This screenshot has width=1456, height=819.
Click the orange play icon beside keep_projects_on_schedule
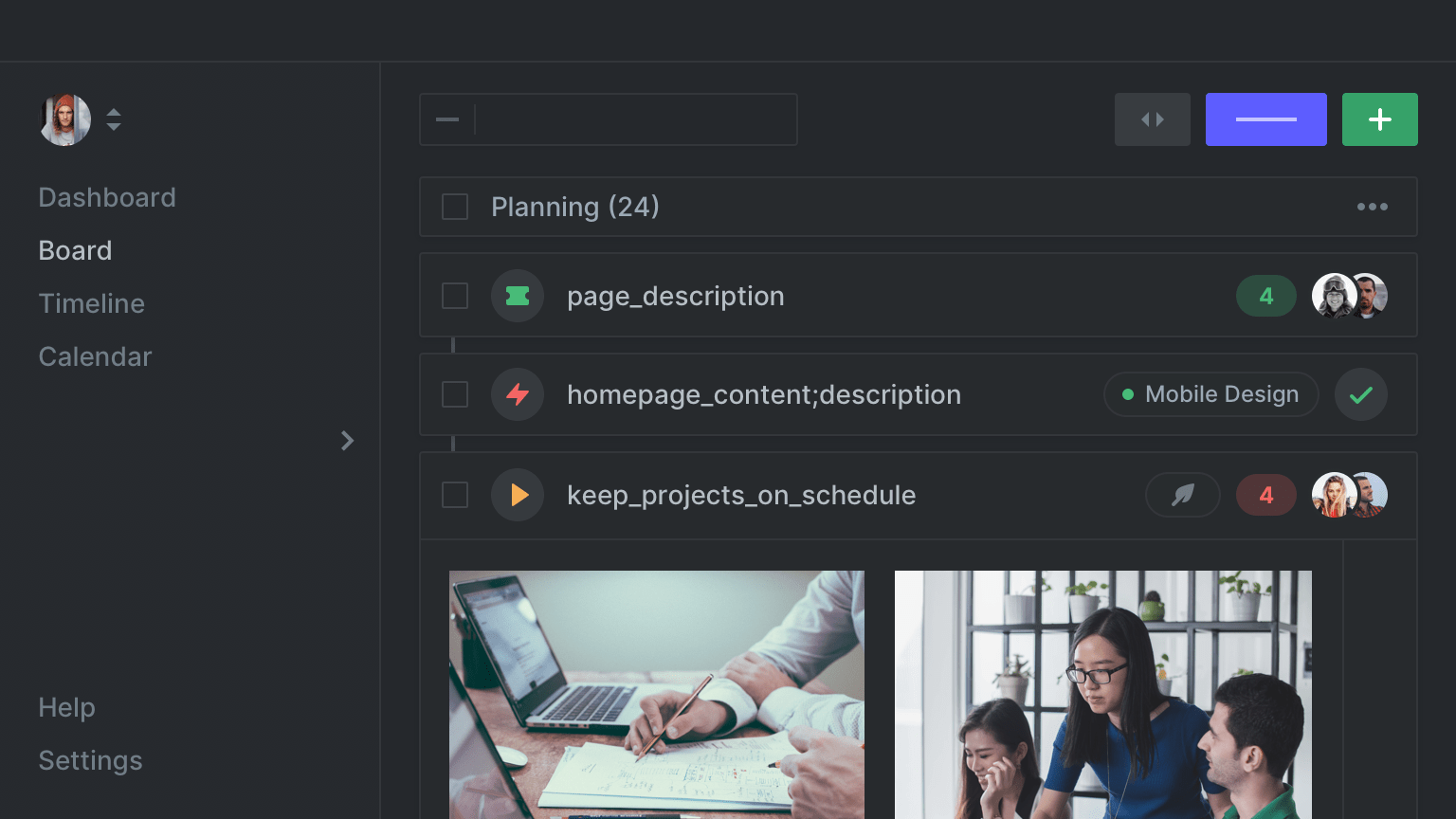[x=518, y=495]
